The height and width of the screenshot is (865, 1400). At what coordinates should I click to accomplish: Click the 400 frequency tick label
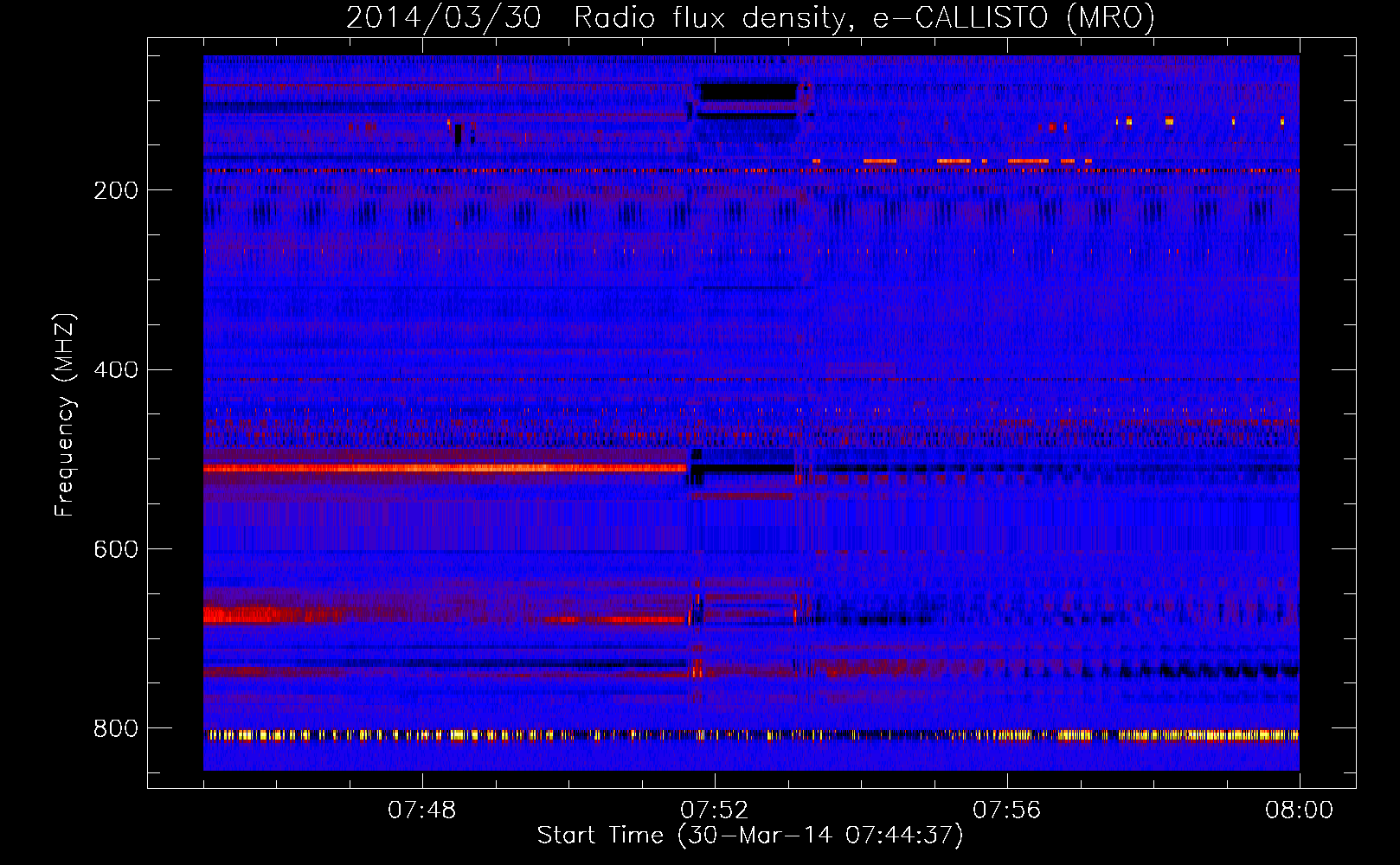(116, 369)
